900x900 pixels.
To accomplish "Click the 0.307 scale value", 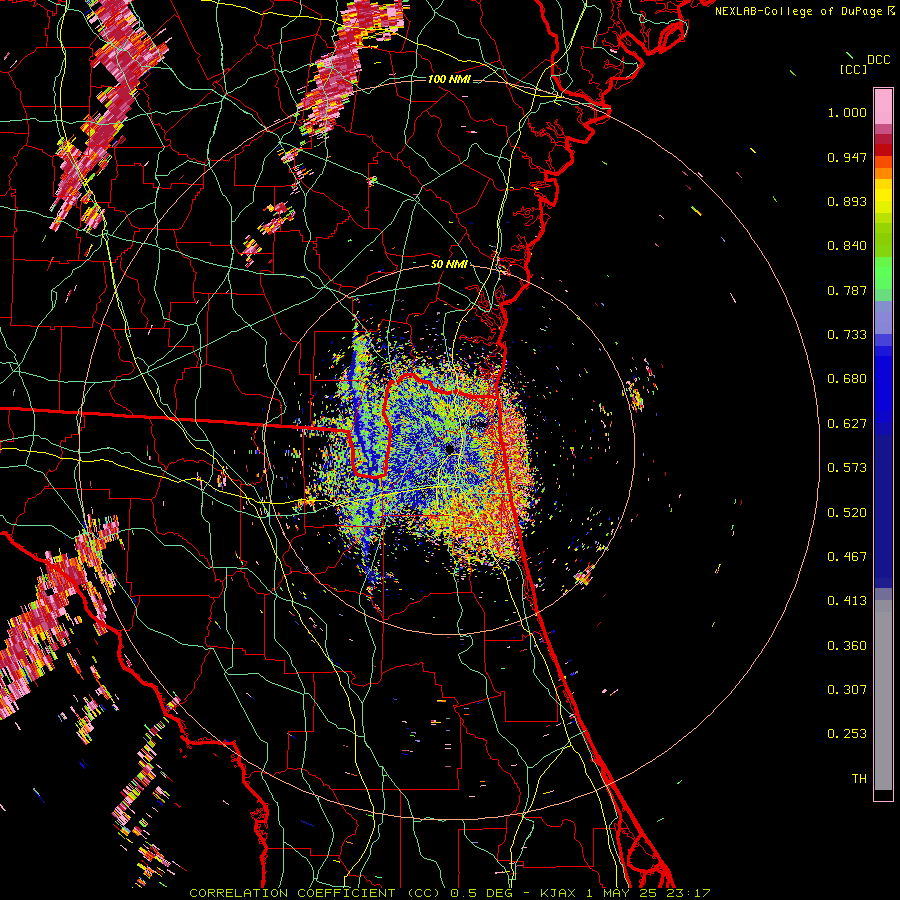I will pyautogui.click(x=847, y=690).
